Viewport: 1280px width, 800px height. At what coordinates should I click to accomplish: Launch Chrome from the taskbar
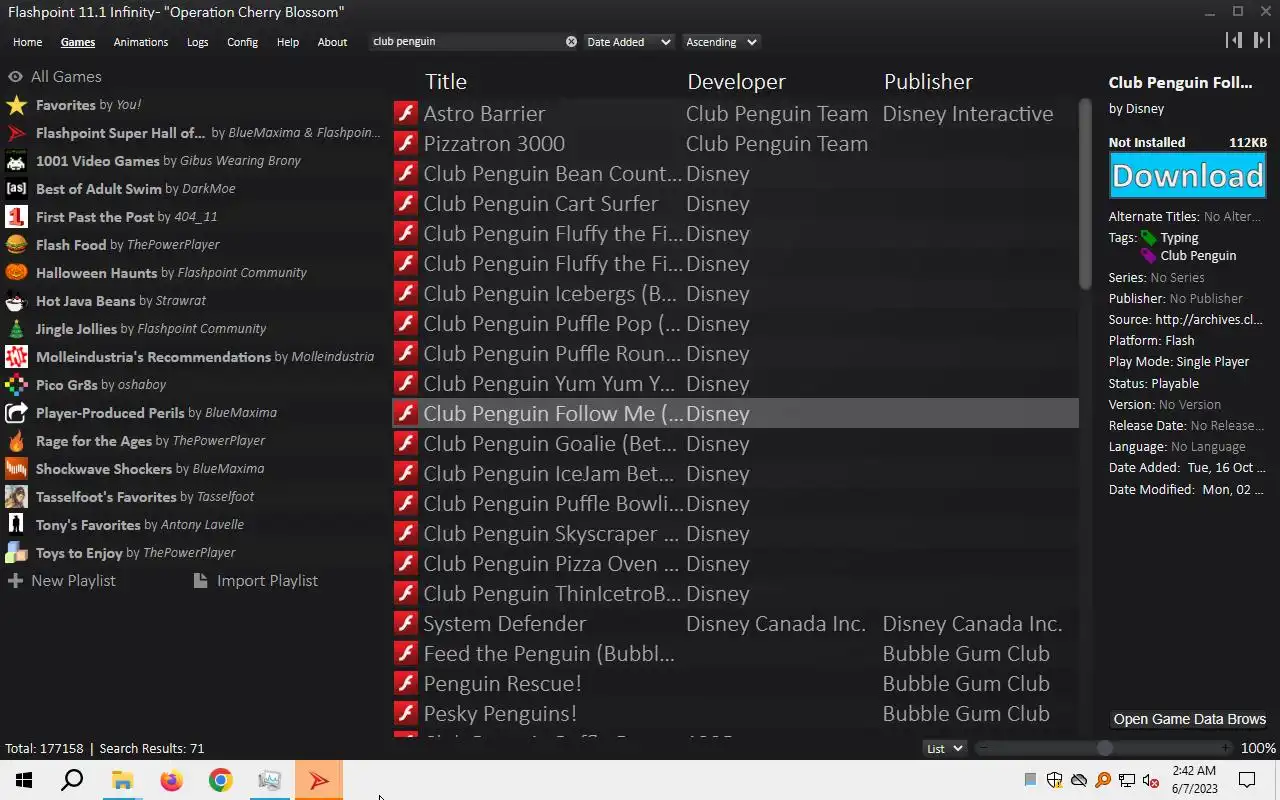click(x=220, y=780)
